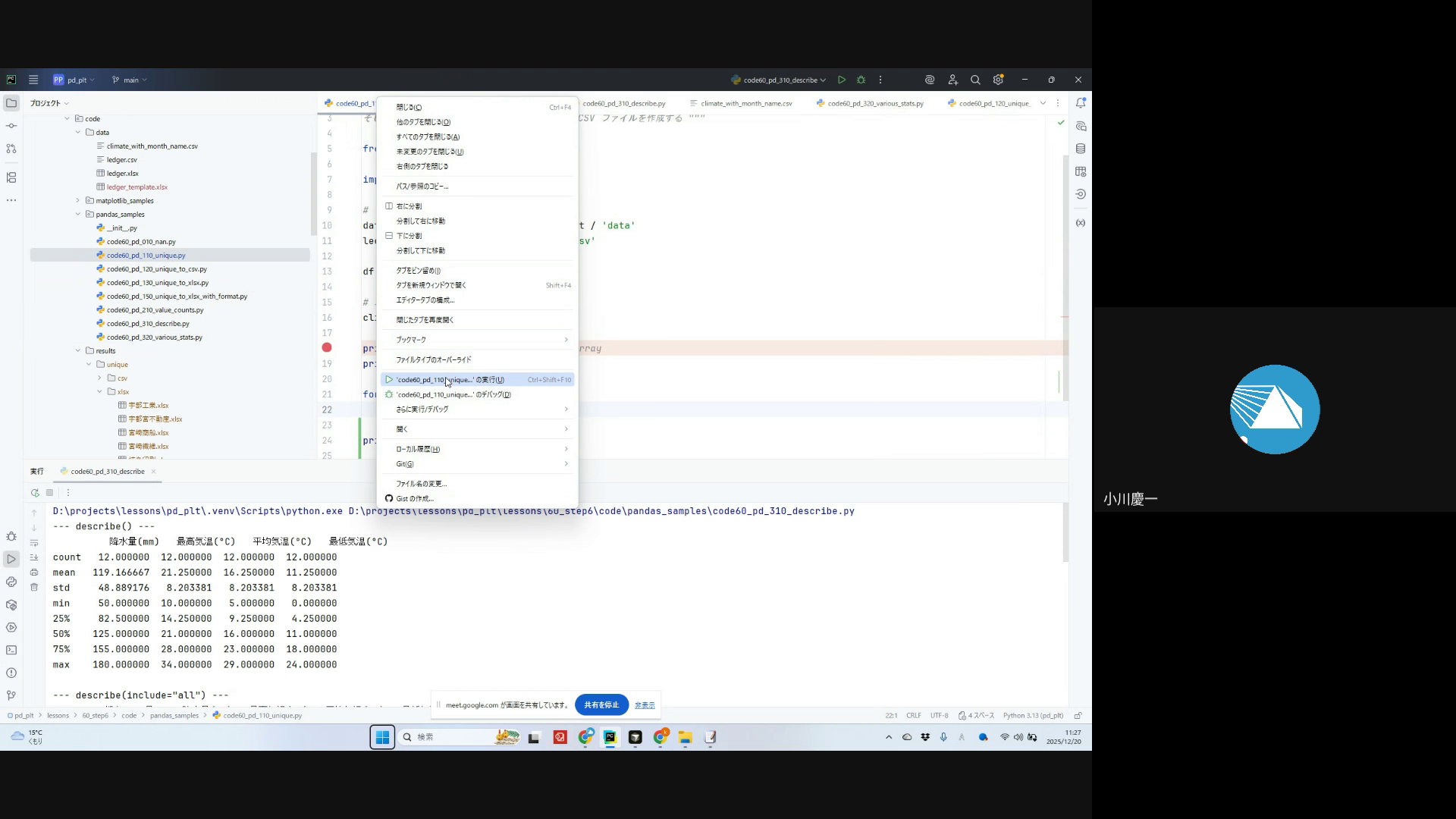Screen dimensions: 1456x819
Task: Open the Terminal tool window icon
Action: 11,651
